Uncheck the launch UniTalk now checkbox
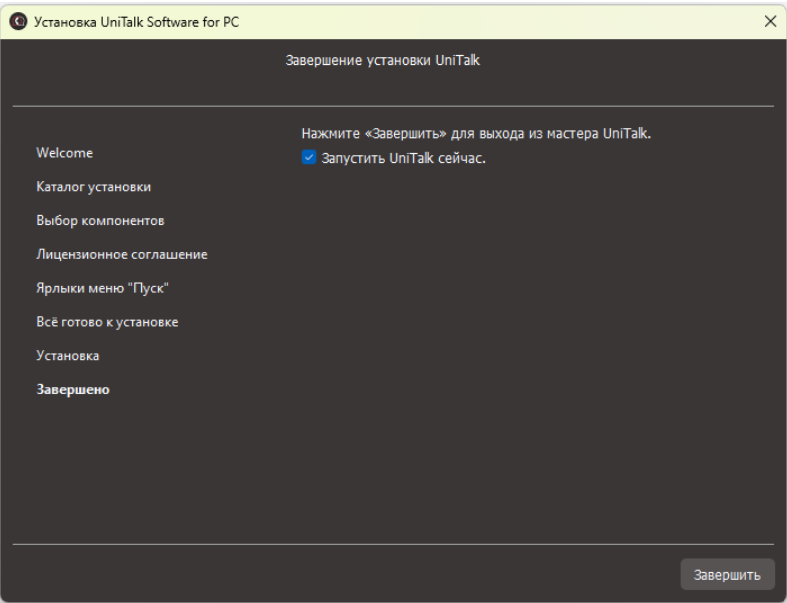The width and height of the screenshot is (787, 603). [309, 157]
